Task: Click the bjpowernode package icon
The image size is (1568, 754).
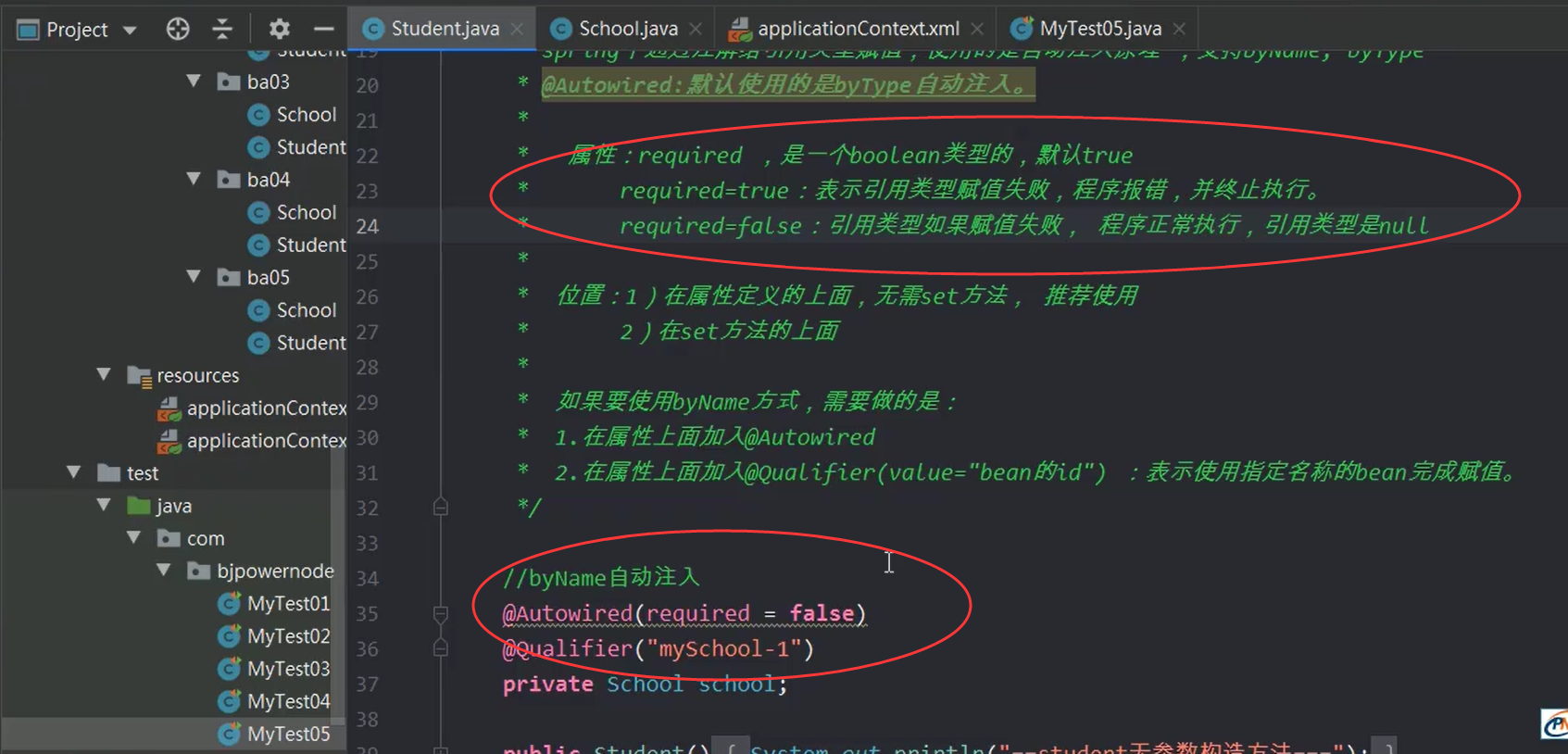Action: (x=199, y=571)
